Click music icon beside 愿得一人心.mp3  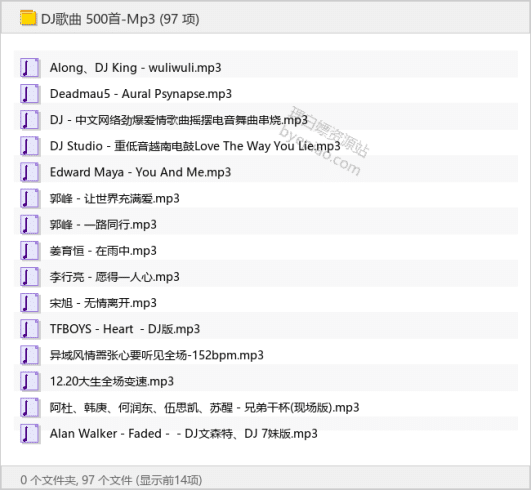tap(29, 277)
